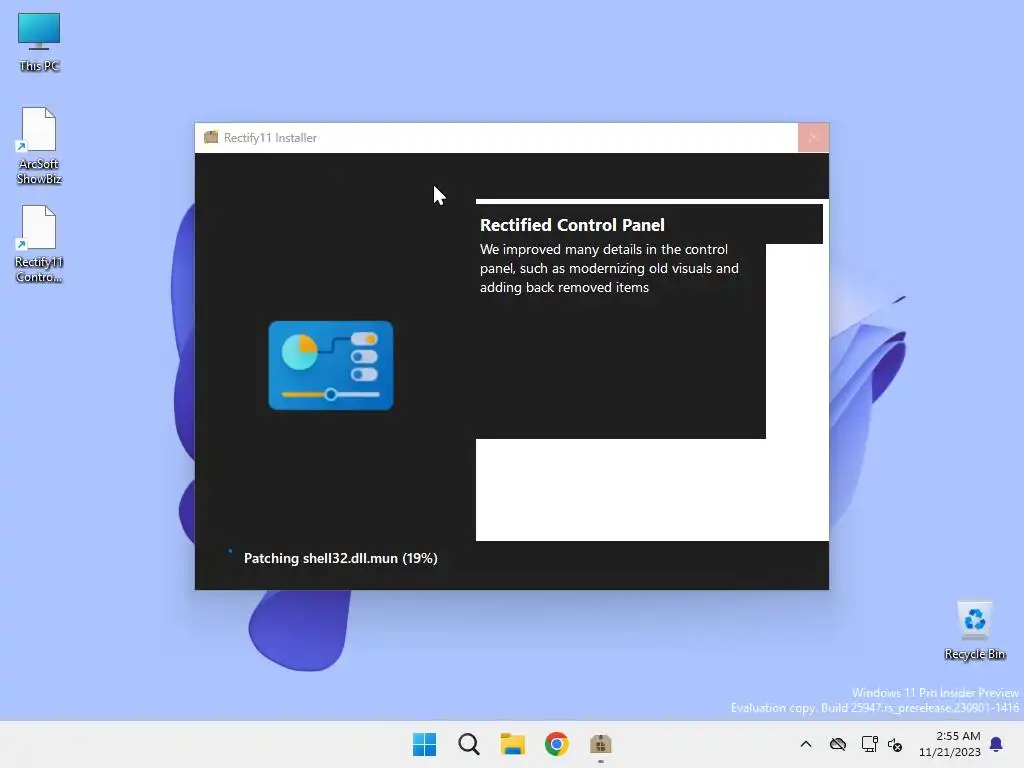Open the This PC desktop icon
This screenshot has height=768, width=1024.
[39, 42]
